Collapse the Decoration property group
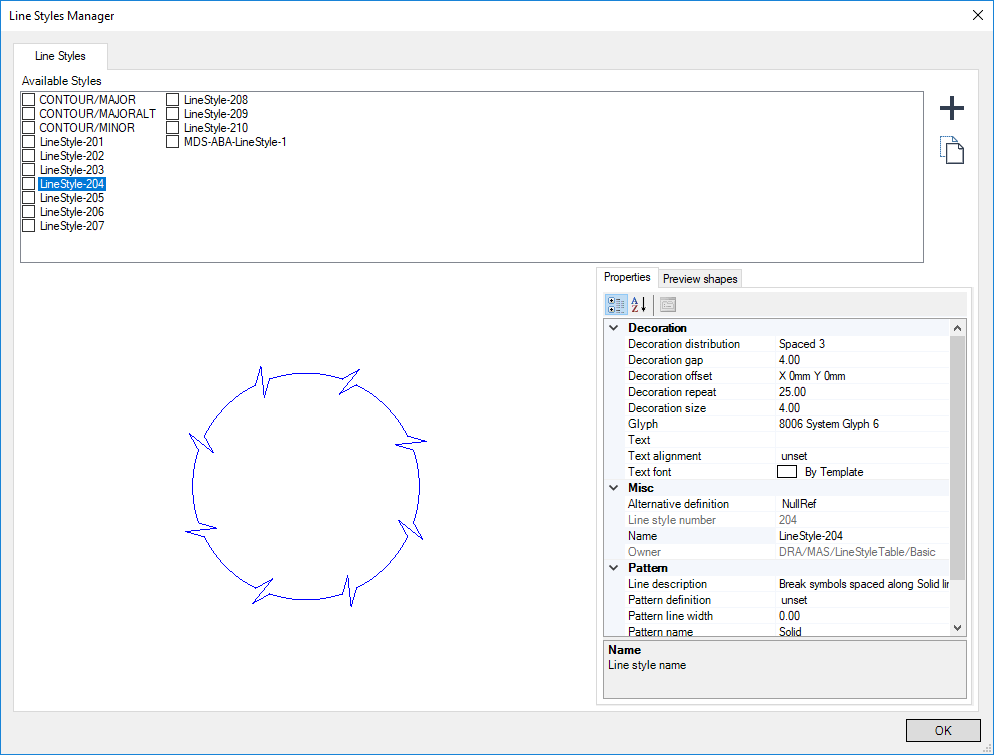The width and height of the screenshot is (994, 755). coord(613,328)
